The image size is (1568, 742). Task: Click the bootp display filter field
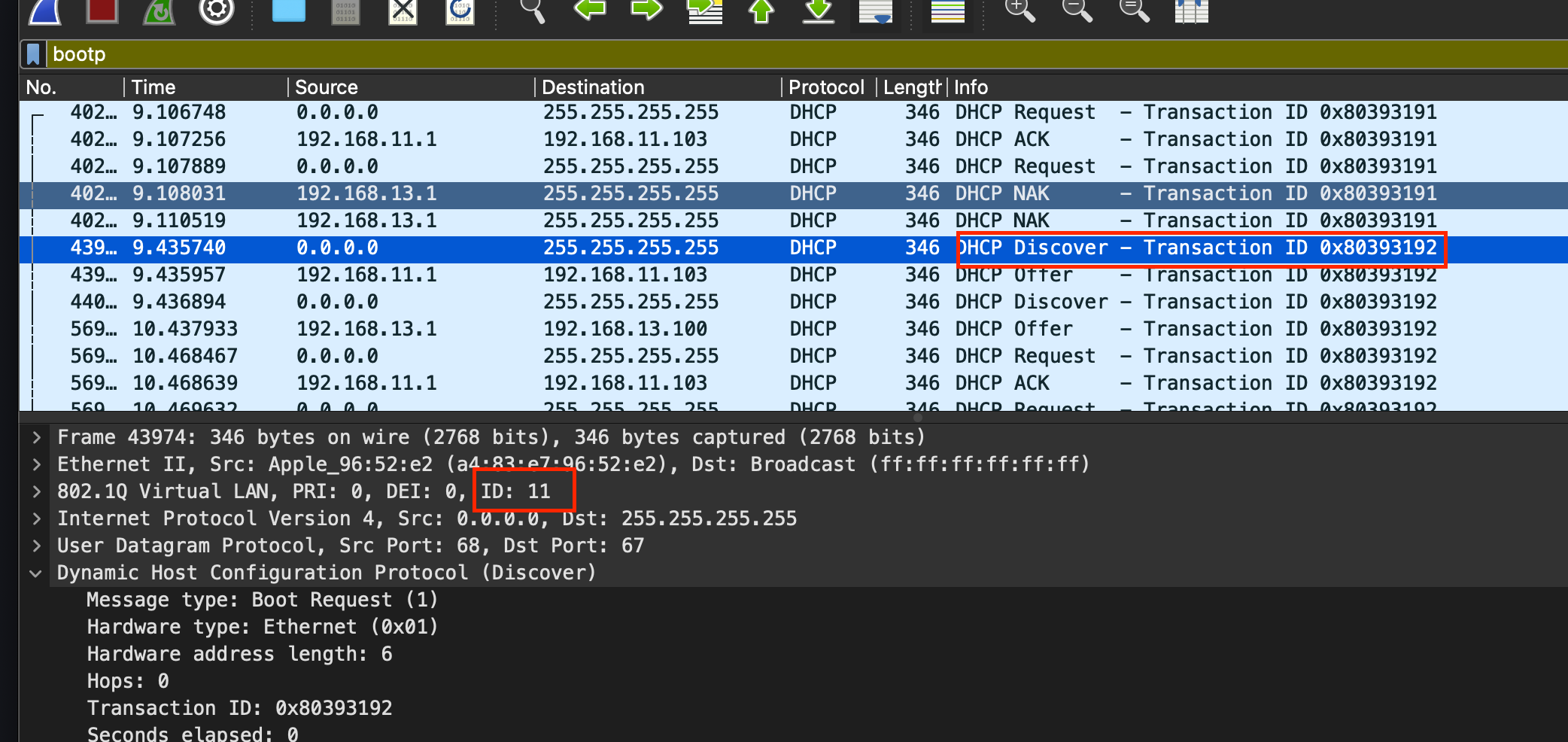752,54
